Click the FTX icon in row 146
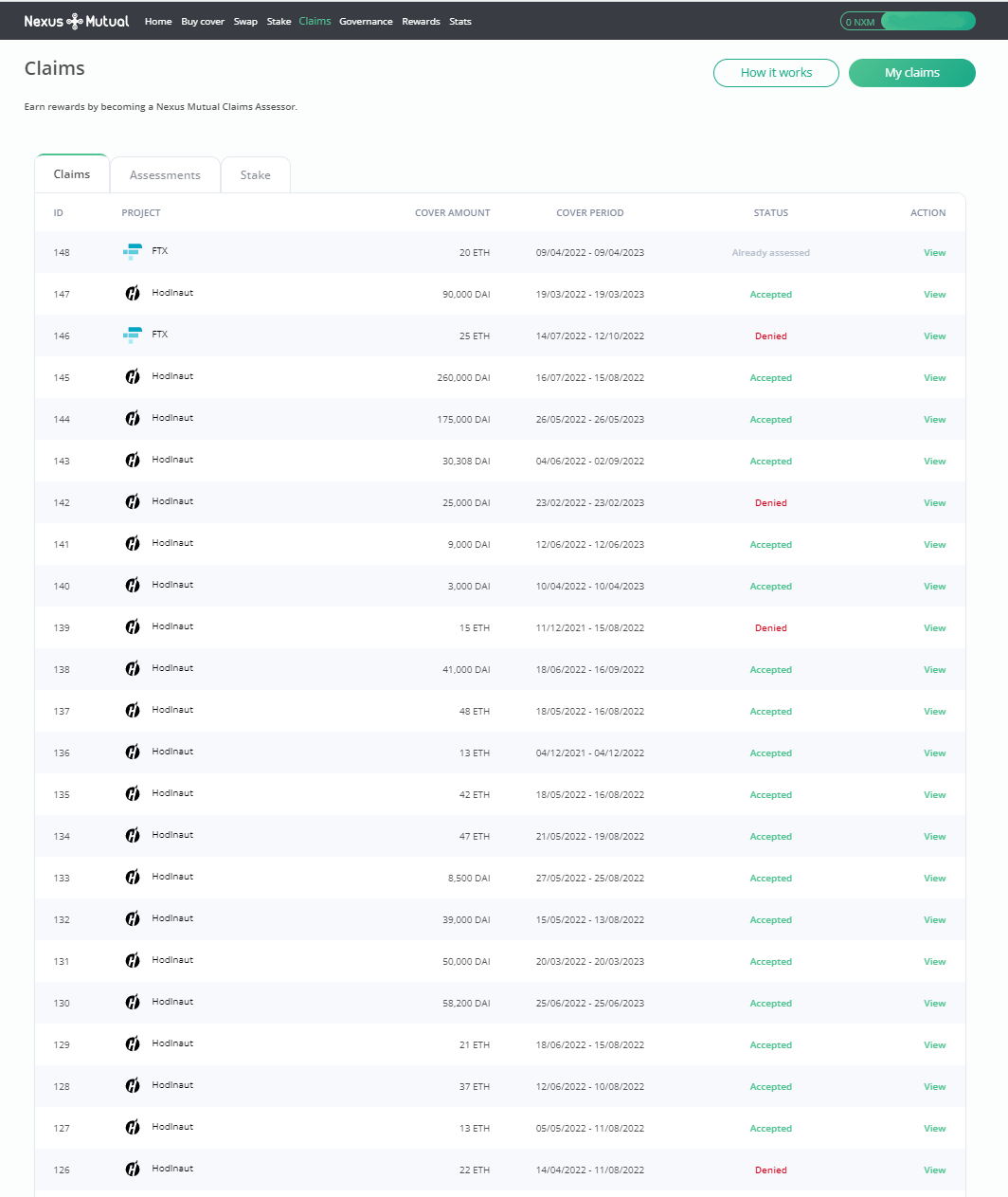 coord(133,336)
